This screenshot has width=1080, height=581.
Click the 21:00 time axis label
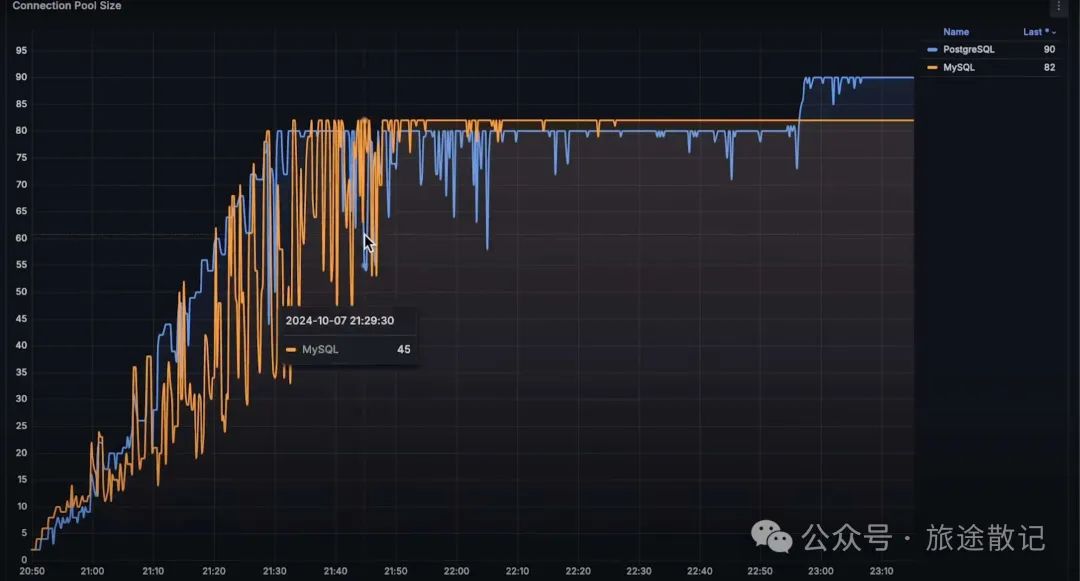(x=92, y=571)
